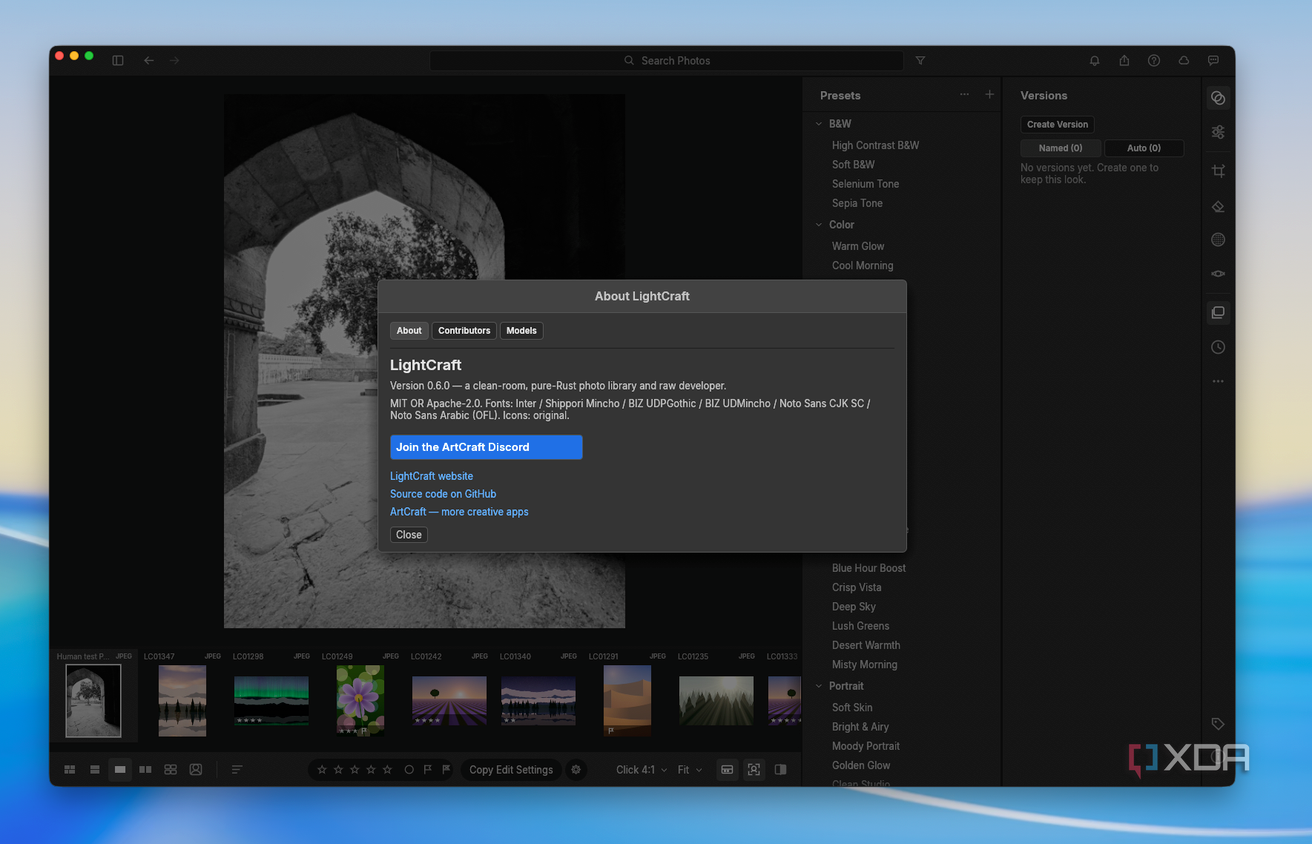Select the eye-shaped tool in right rail
Viewport: 1312px width, 844px height.
[x=1218, y=274]
